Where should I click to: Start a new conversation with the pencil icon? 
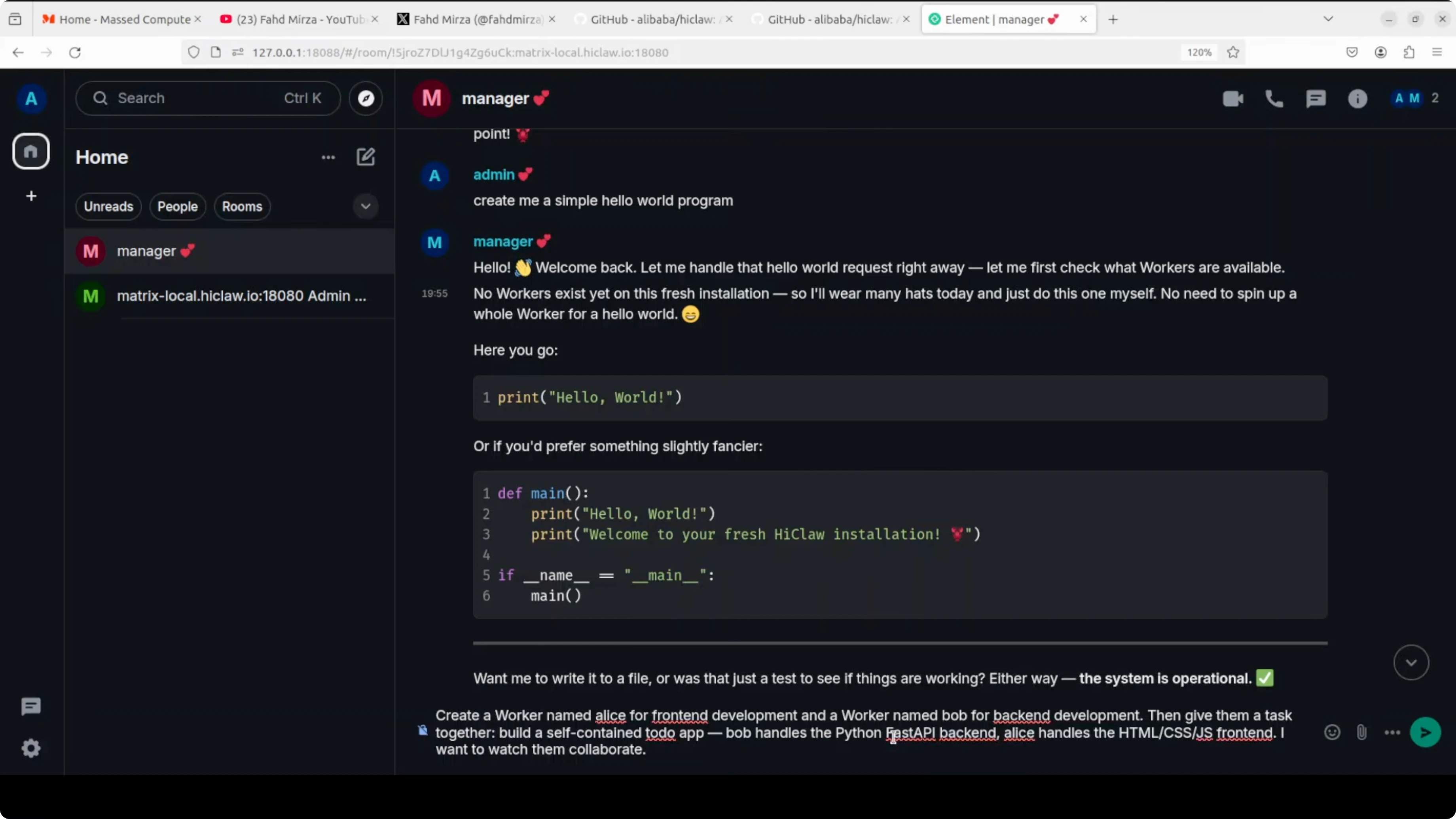366,157
